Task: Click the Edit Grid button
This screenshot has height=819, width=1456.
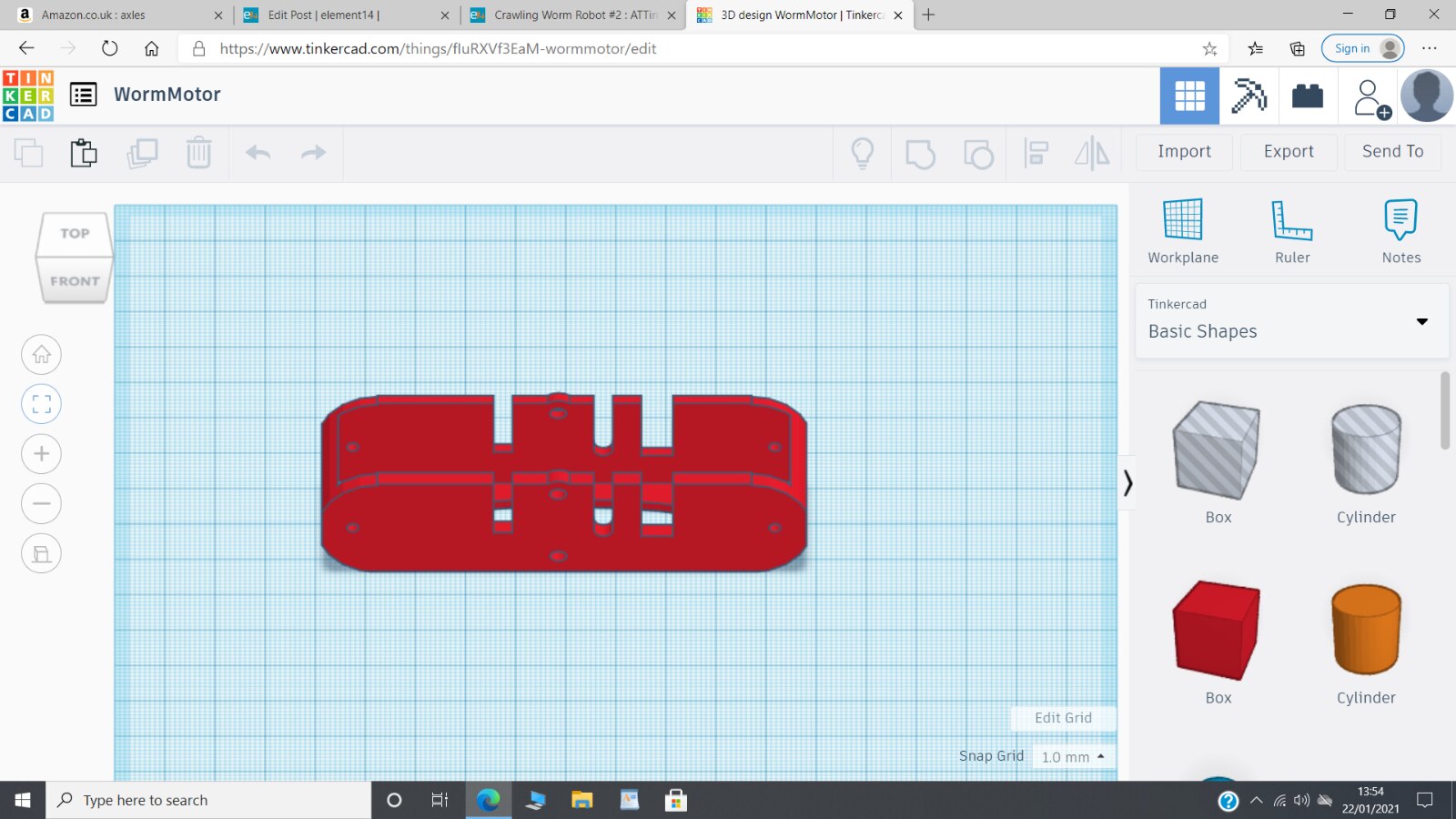Action: (x=1063, y=718)
